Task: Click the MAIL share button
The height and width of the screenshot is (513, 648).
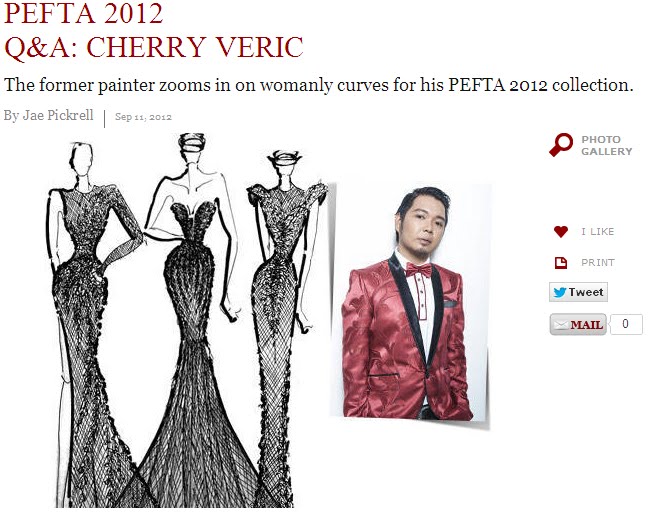Action: pos(578,325)
